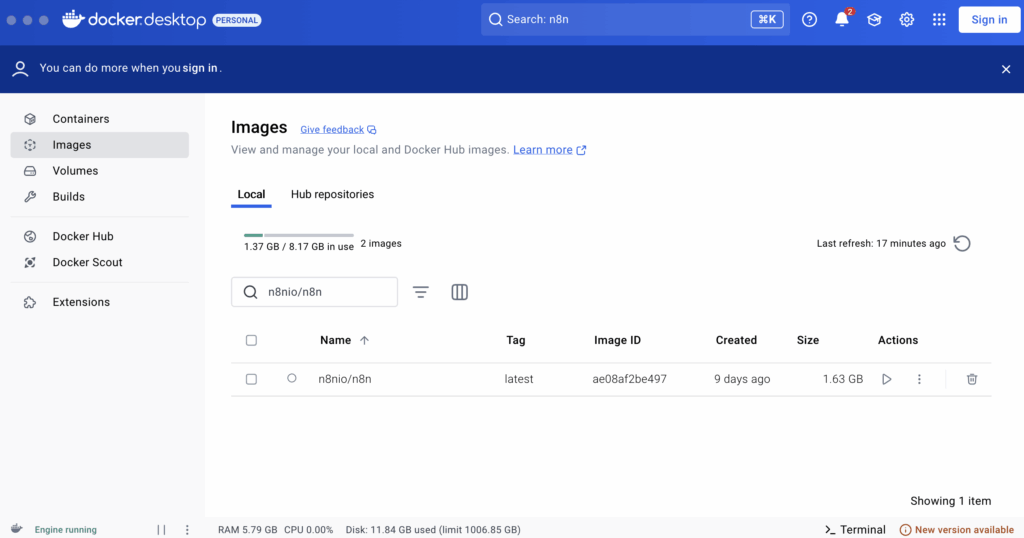Viewport: 1024px width, 538px height.
Task: Check the n8nio/n8n row checkbox
Action: coord(251,379)
